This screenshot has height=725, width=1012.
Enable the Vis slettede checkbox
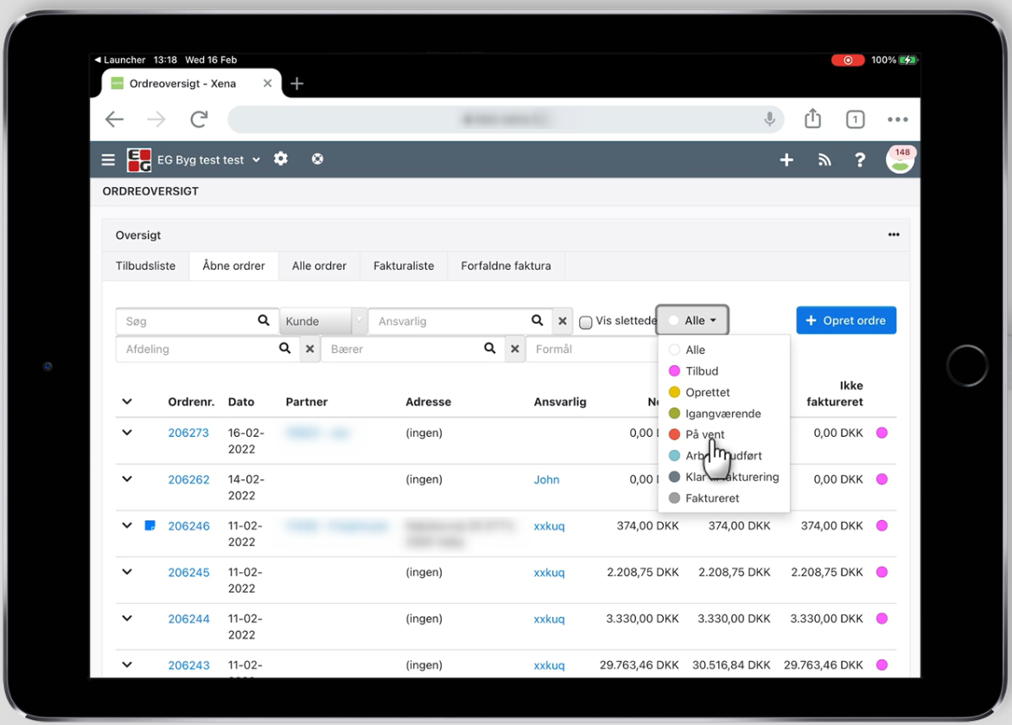[x=586, y=322]
